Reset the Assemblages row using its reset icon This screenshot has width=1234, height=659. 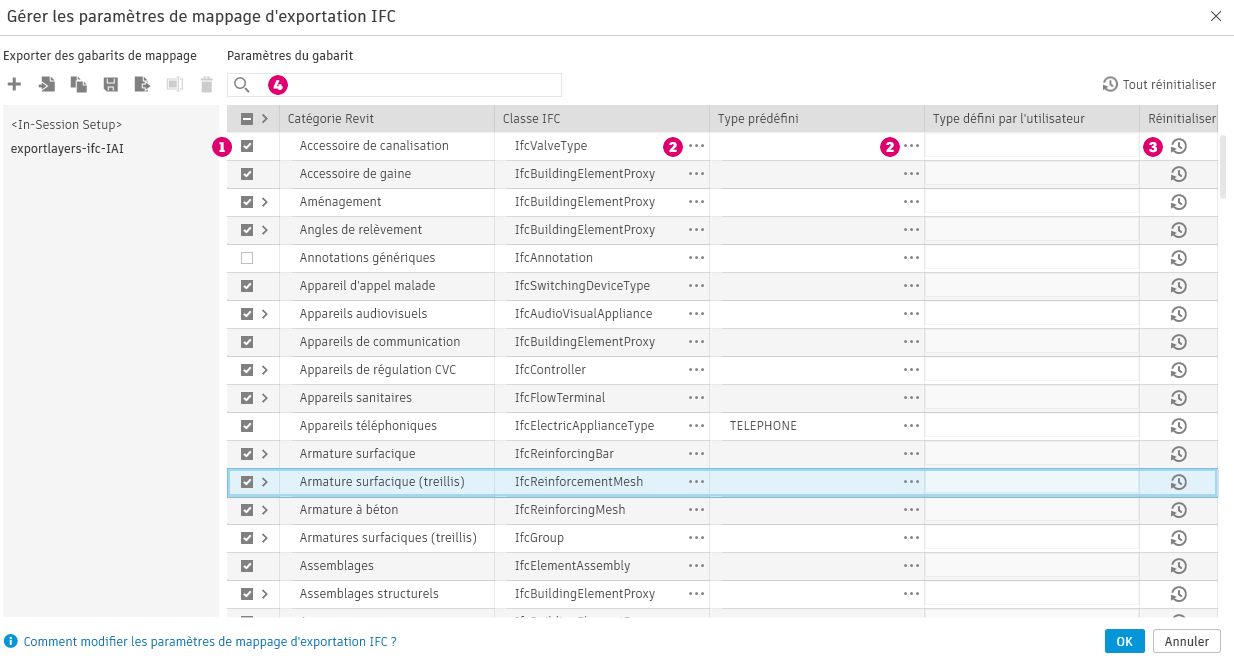(x=1179, y=566)
